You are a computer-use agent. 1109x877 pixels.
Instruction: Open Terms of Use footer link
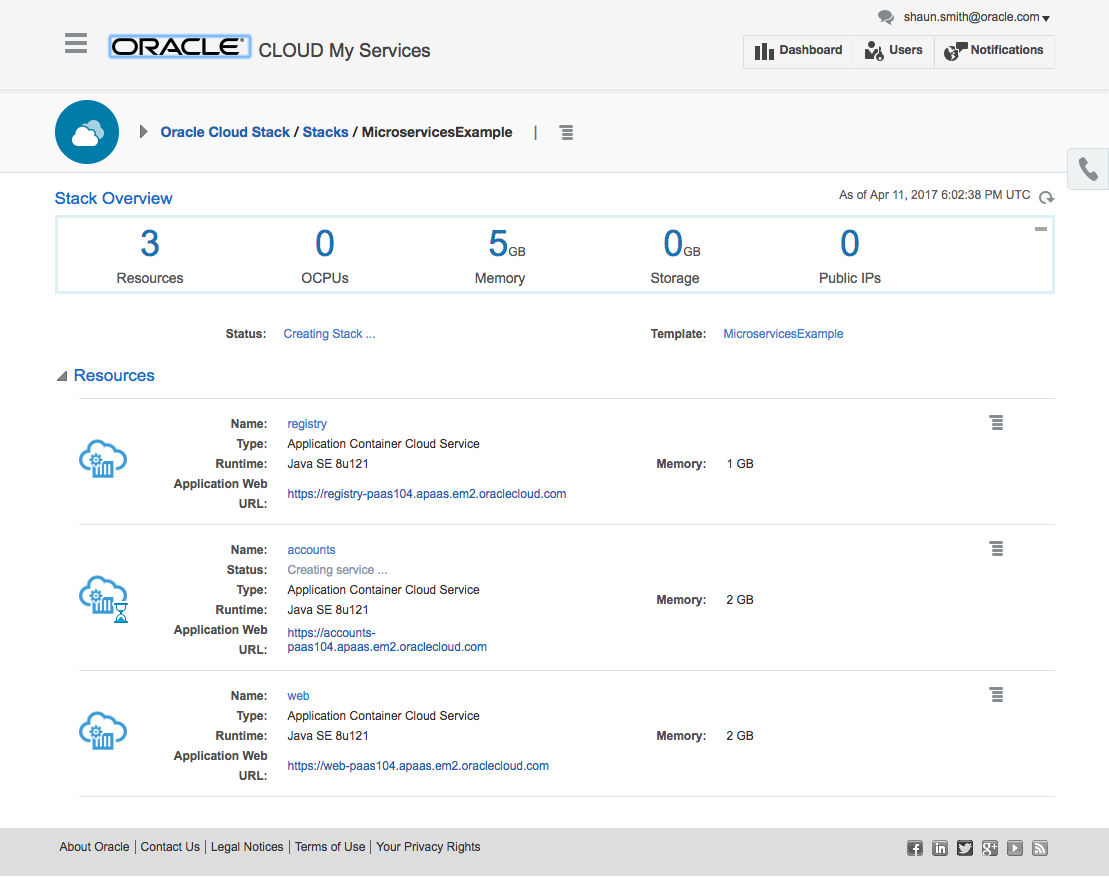(330, 847)
